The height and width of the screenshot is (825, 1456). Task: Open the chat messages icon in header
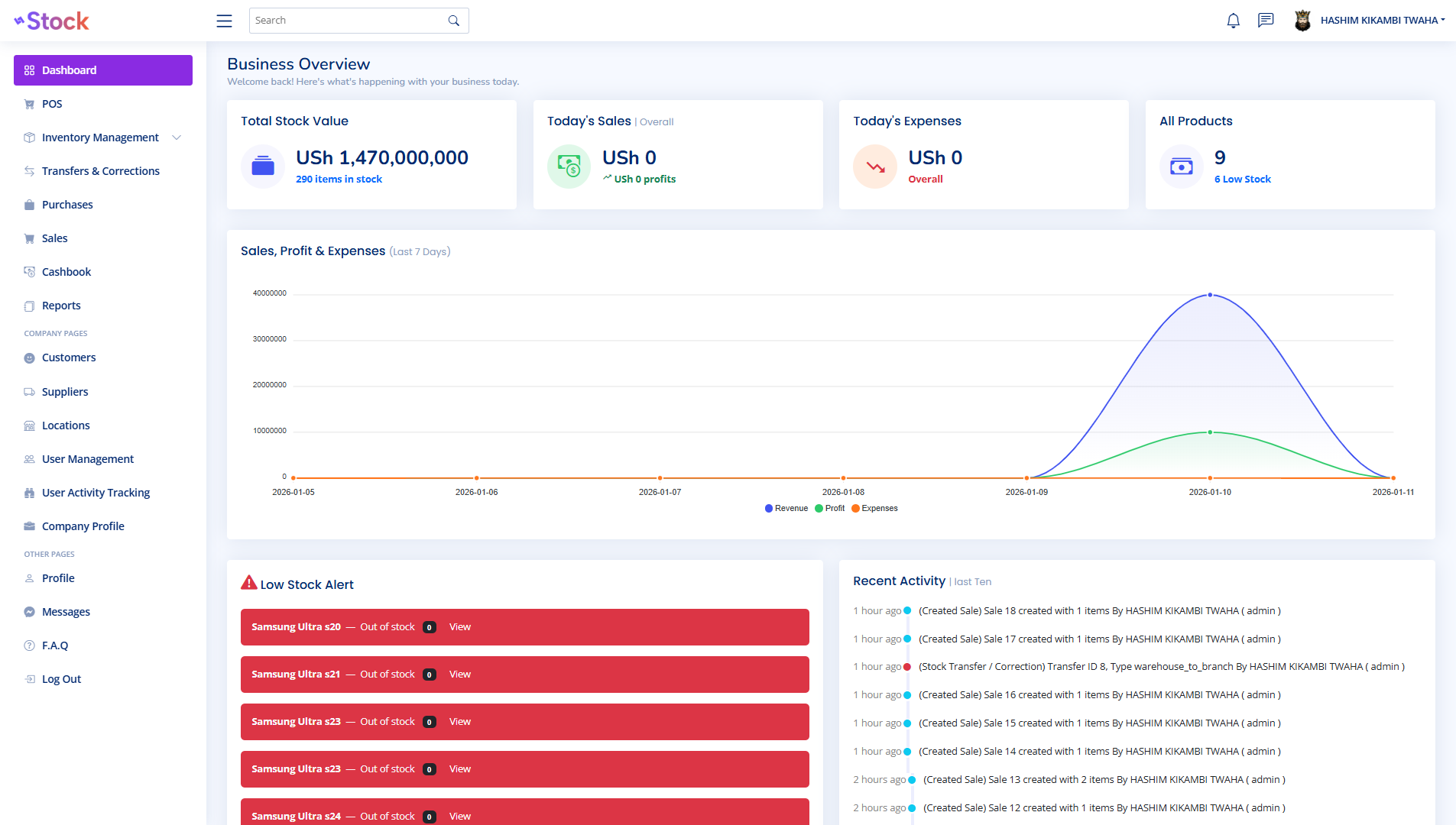pyautogui.click(x=1266, y=21)
